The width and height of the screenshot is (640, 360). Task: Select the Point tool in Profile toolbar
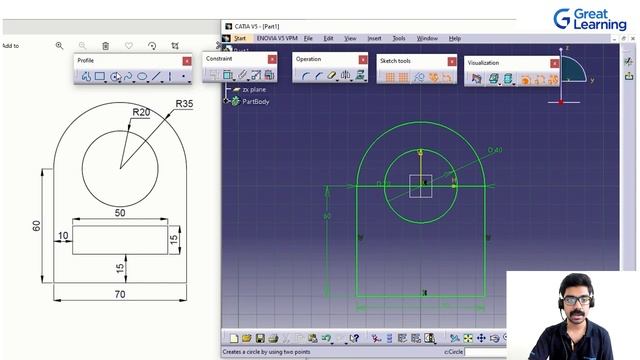(x=184, y=76)
